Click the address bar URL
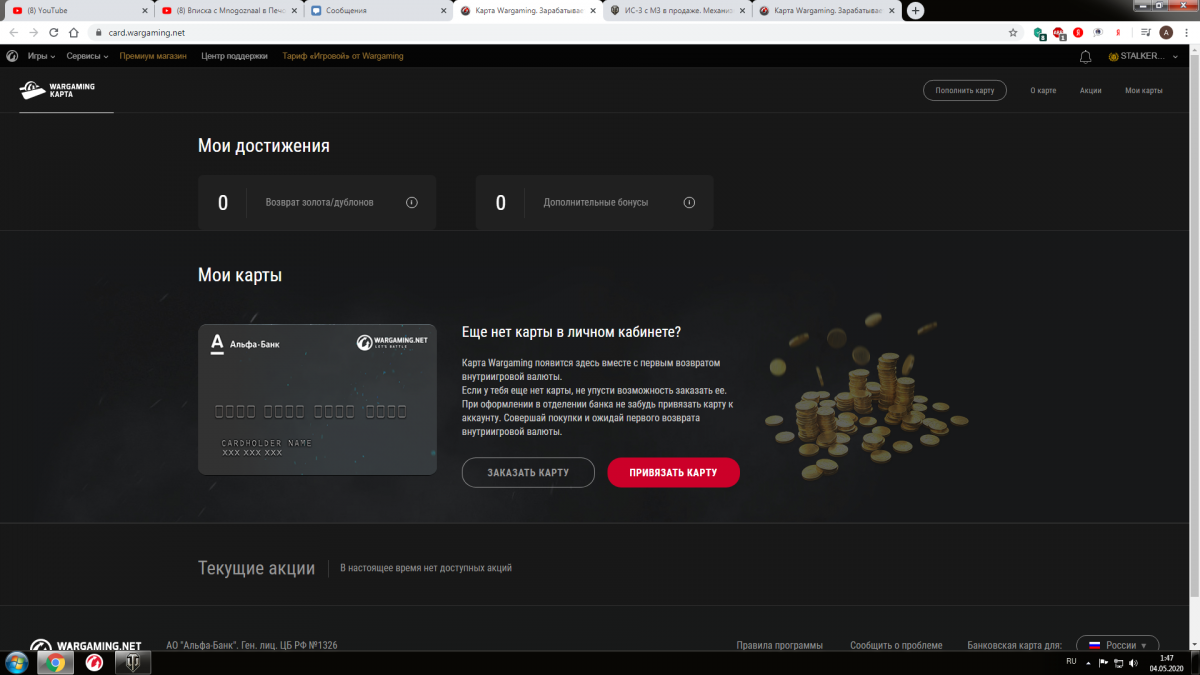1200x675 pixels. tap(147, 32)
